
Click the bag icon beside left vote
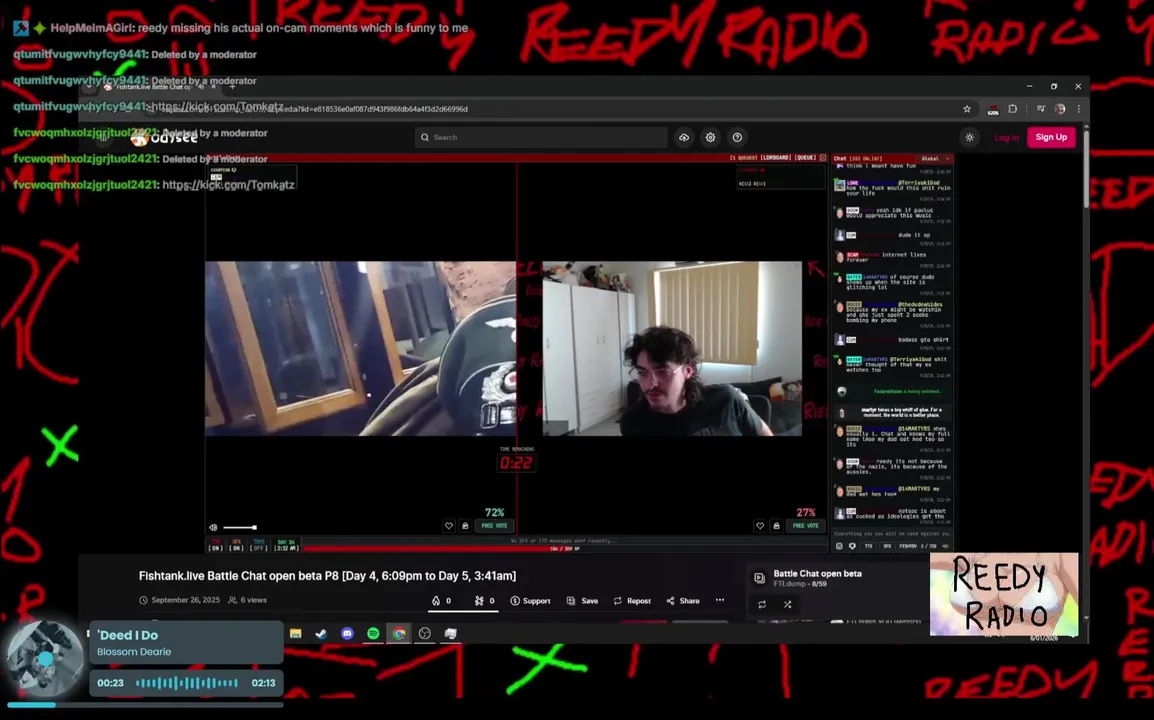click(x=465, y=526)
